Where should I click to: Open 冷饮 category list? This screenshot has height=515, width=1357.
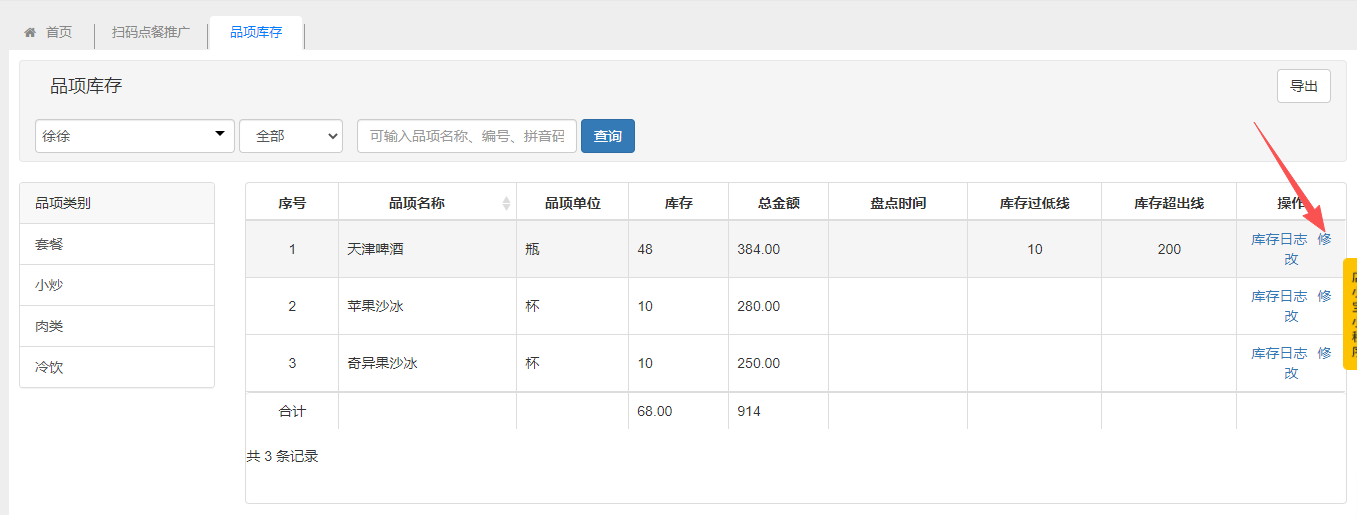coord(49,367)
